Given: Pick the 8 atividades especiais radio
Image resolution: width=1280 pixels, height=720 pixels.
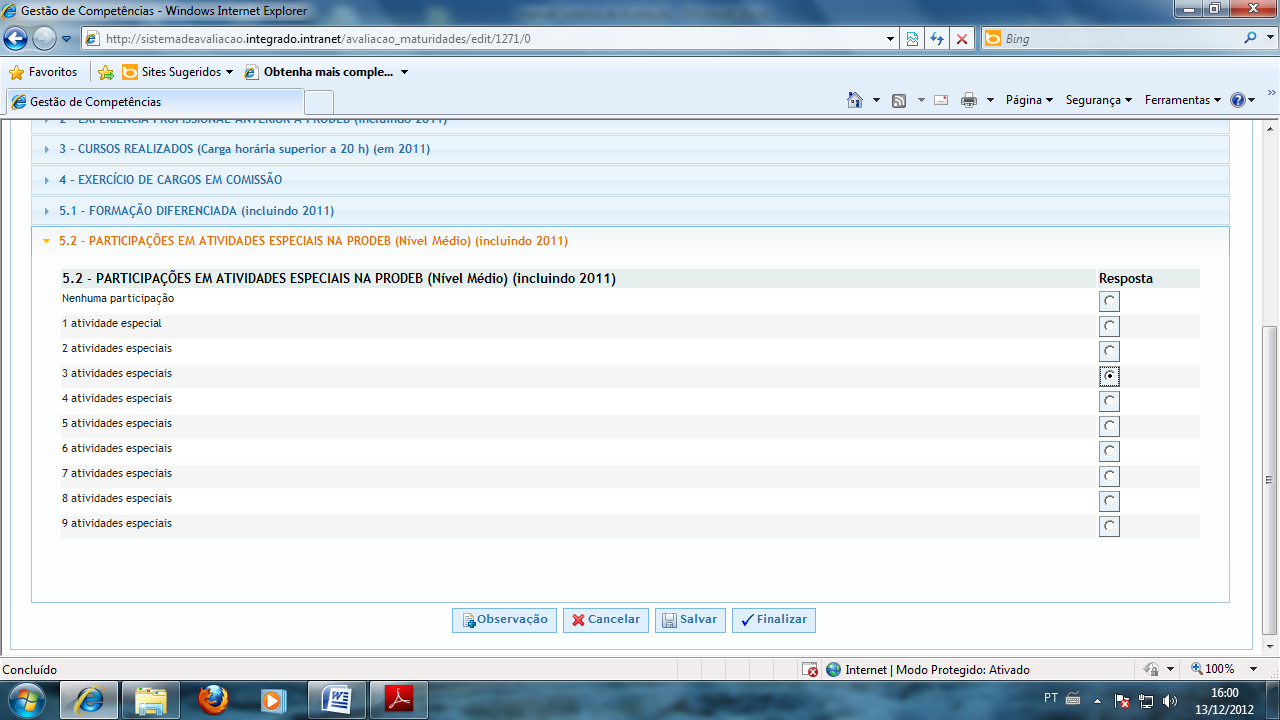Looking at the screenshot, I should click(x=1109, y=501).
